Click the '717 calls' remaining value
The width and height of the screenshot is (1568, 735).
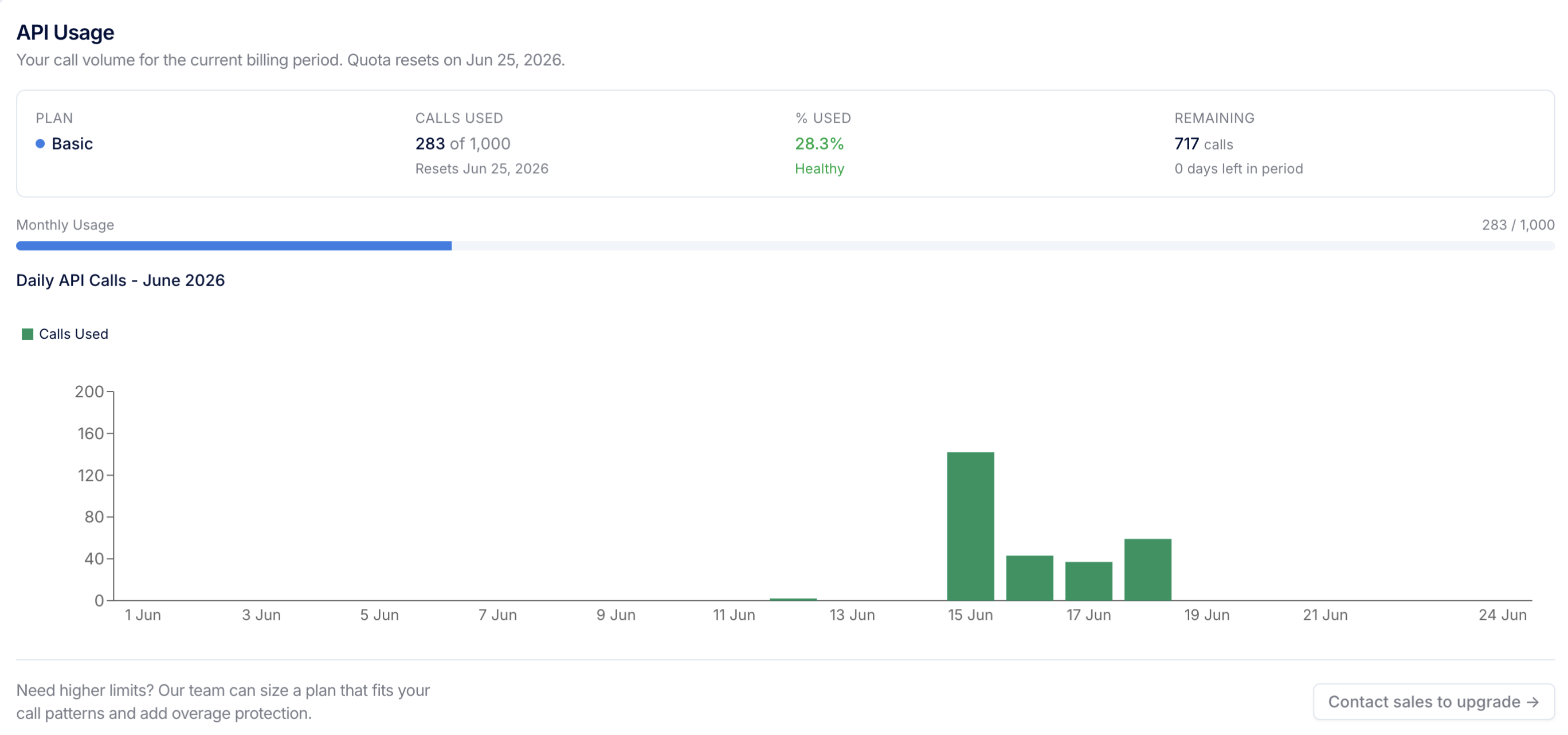1204,144
